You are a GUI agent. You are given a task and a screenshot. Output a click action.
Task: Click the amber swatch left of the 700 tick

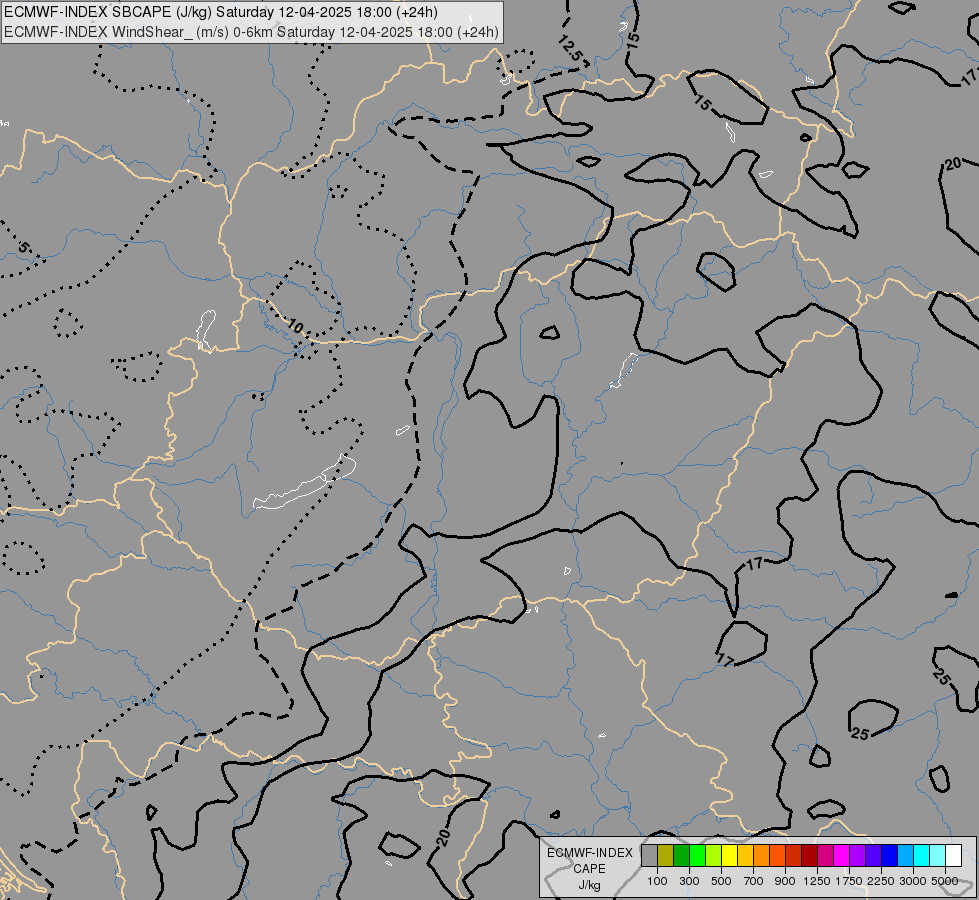tap(745, 856)
